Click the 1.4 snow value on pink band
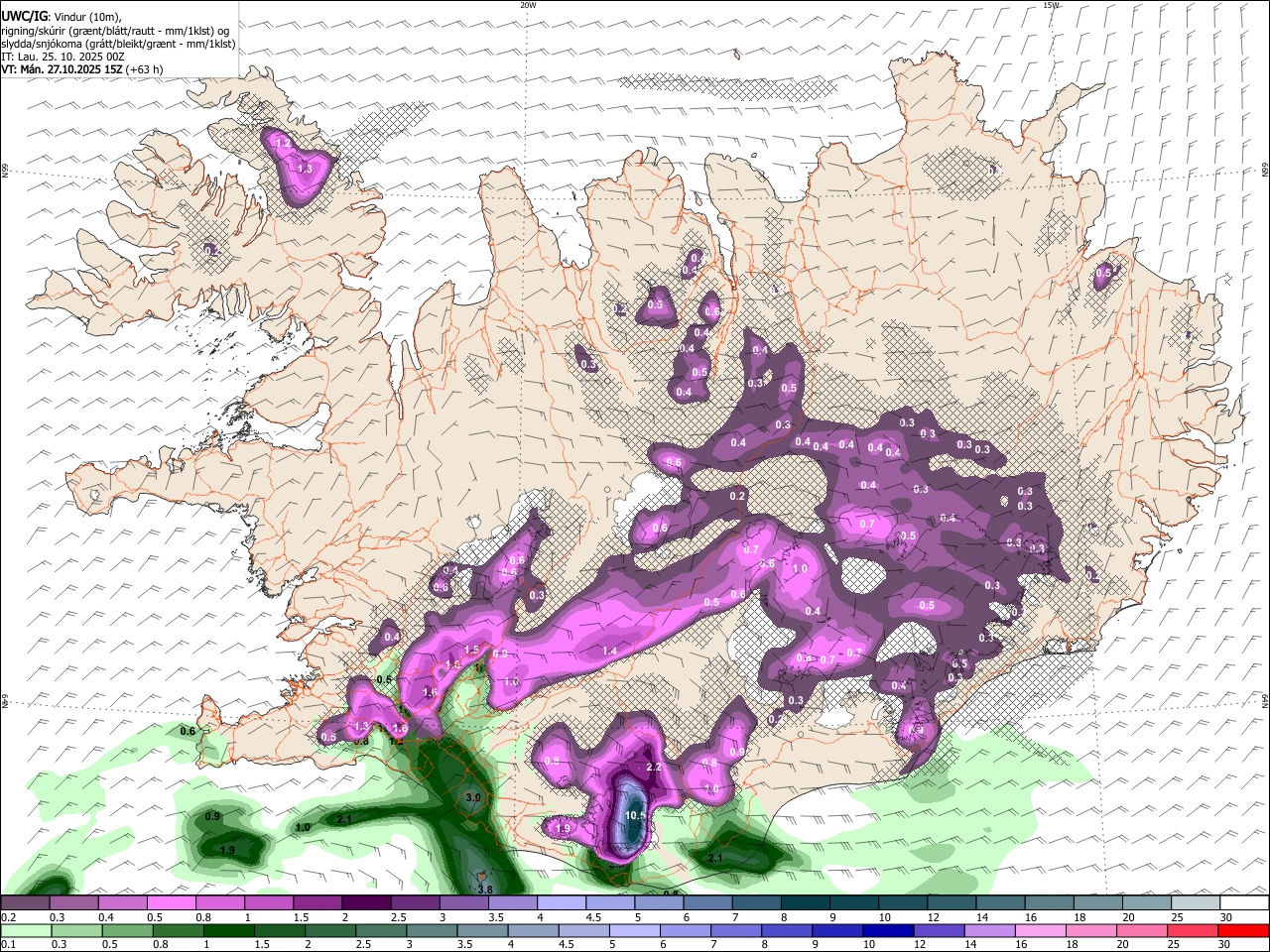 click(609, 651)
